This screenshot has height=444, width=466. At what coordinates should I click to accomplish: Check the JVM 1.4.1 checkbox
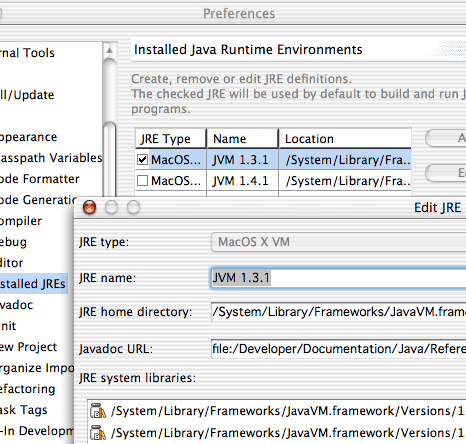click(x=142, y=181)
